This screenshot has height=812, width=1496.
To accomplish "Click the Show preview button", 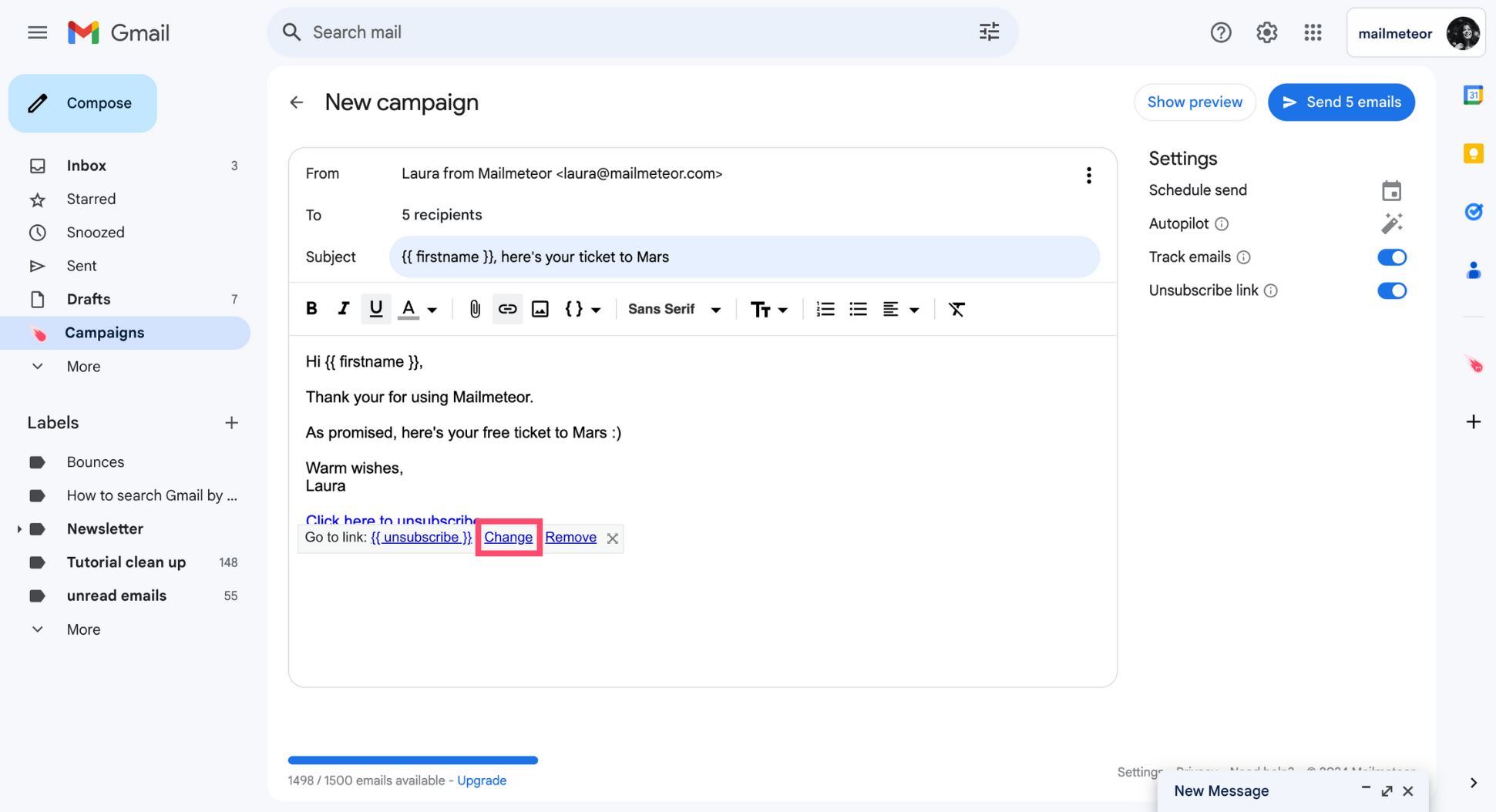I will 1194,102.
